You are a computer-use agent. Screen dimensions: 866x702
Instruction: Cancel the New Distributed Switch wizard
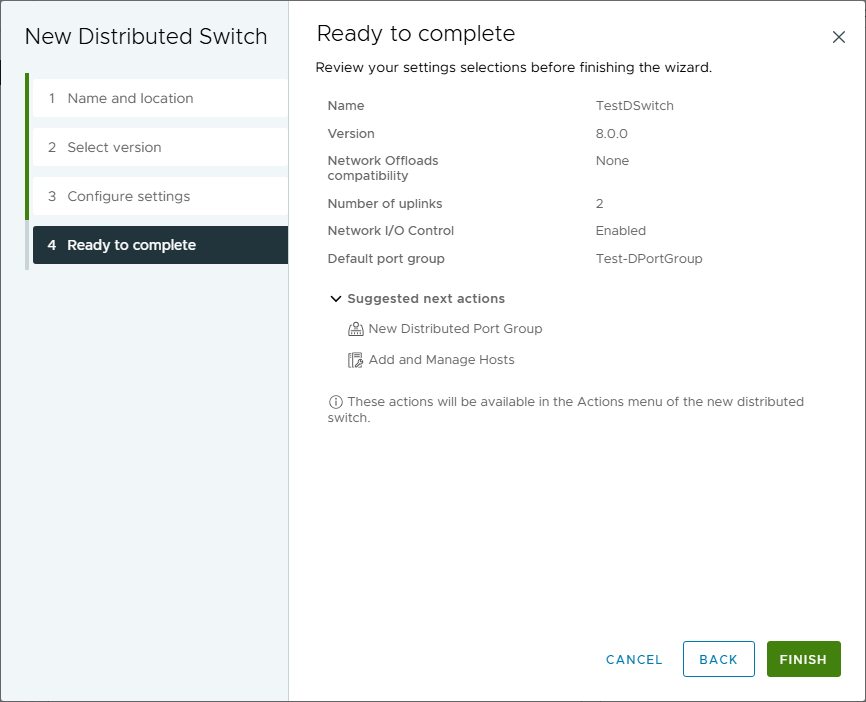click(x=634, y=659)
